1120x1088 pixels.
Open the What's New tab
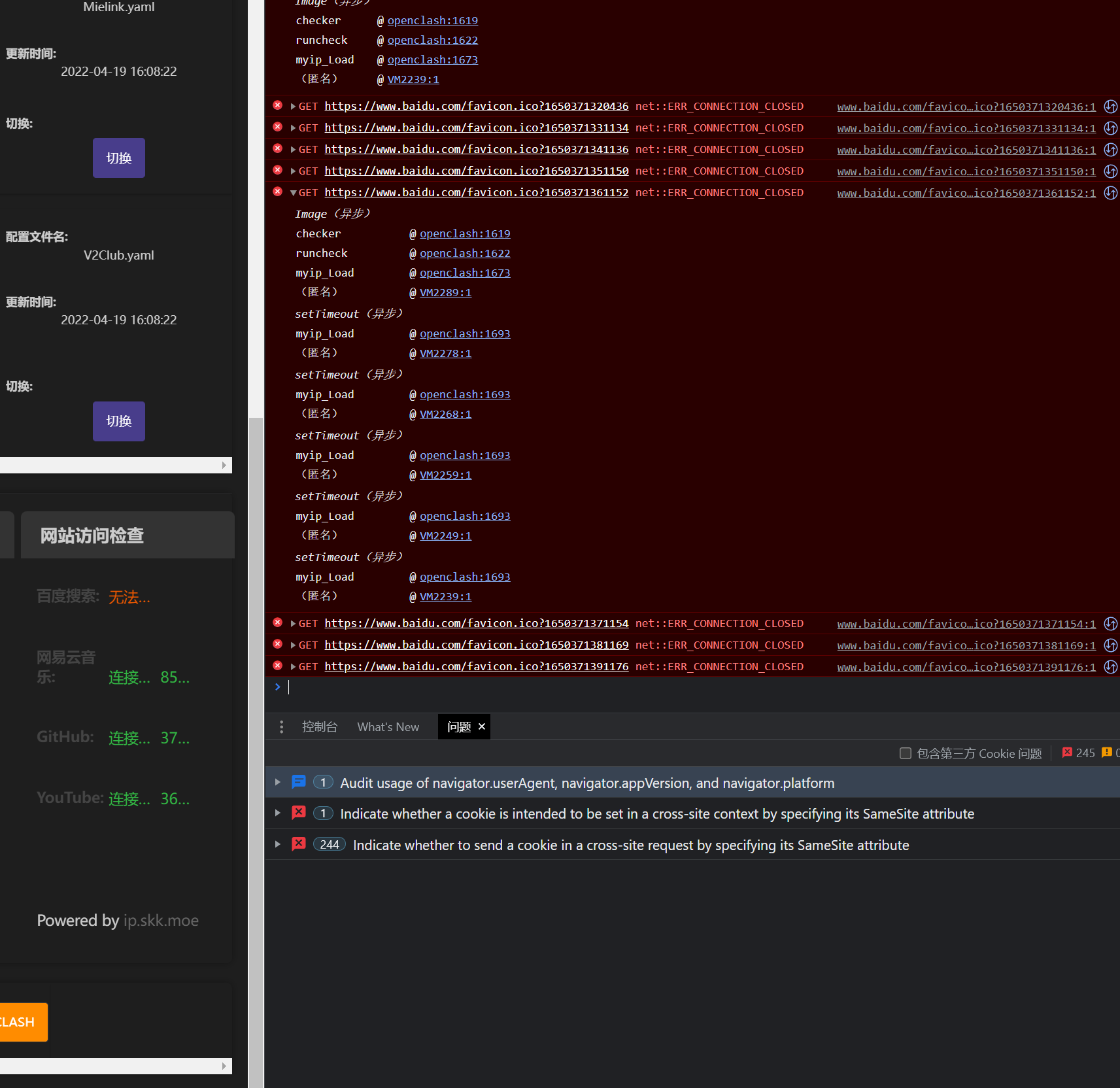(388, 726)
